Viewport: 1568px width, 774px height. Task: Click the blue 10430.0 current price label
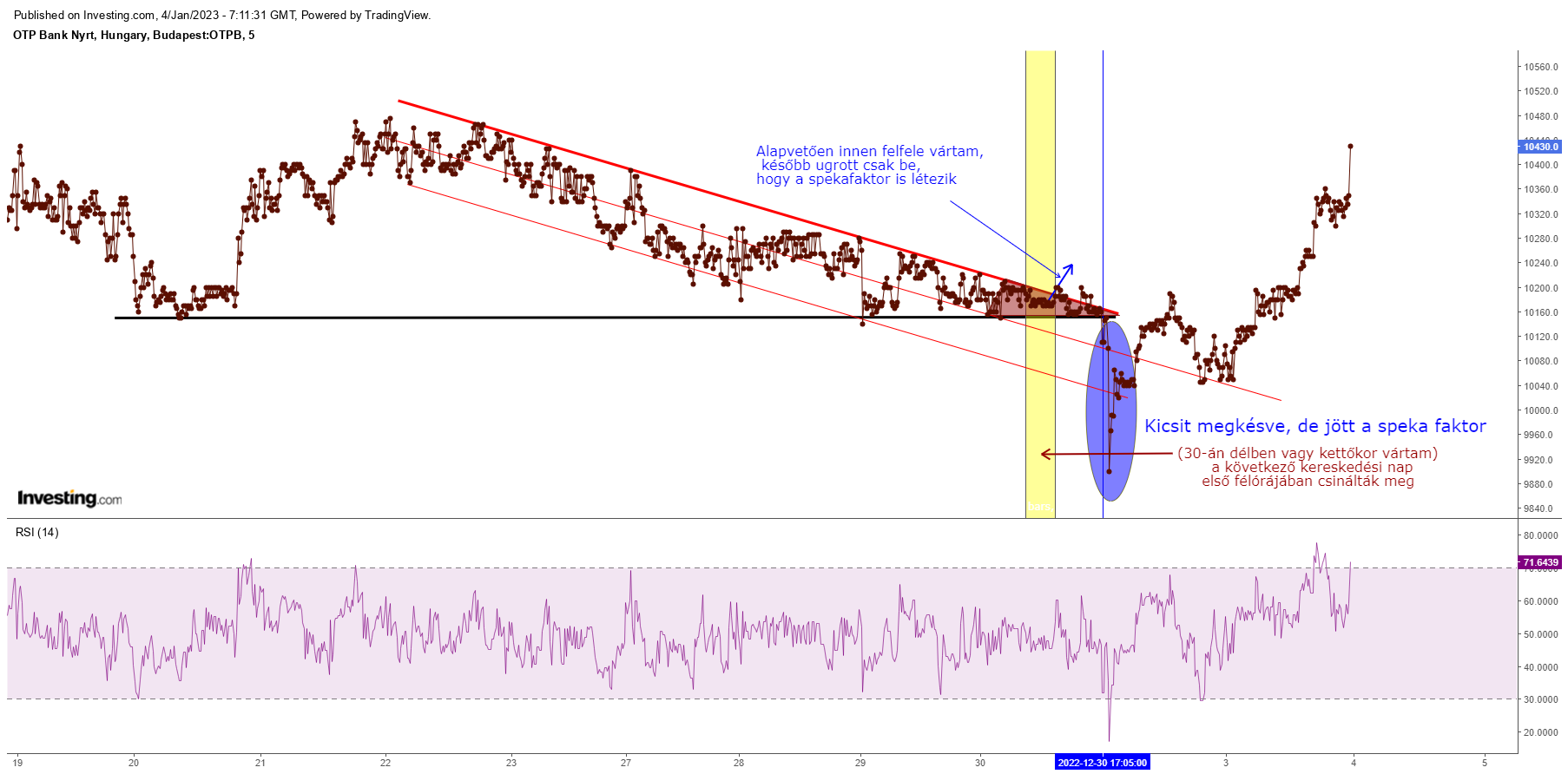click(1540, 147)
